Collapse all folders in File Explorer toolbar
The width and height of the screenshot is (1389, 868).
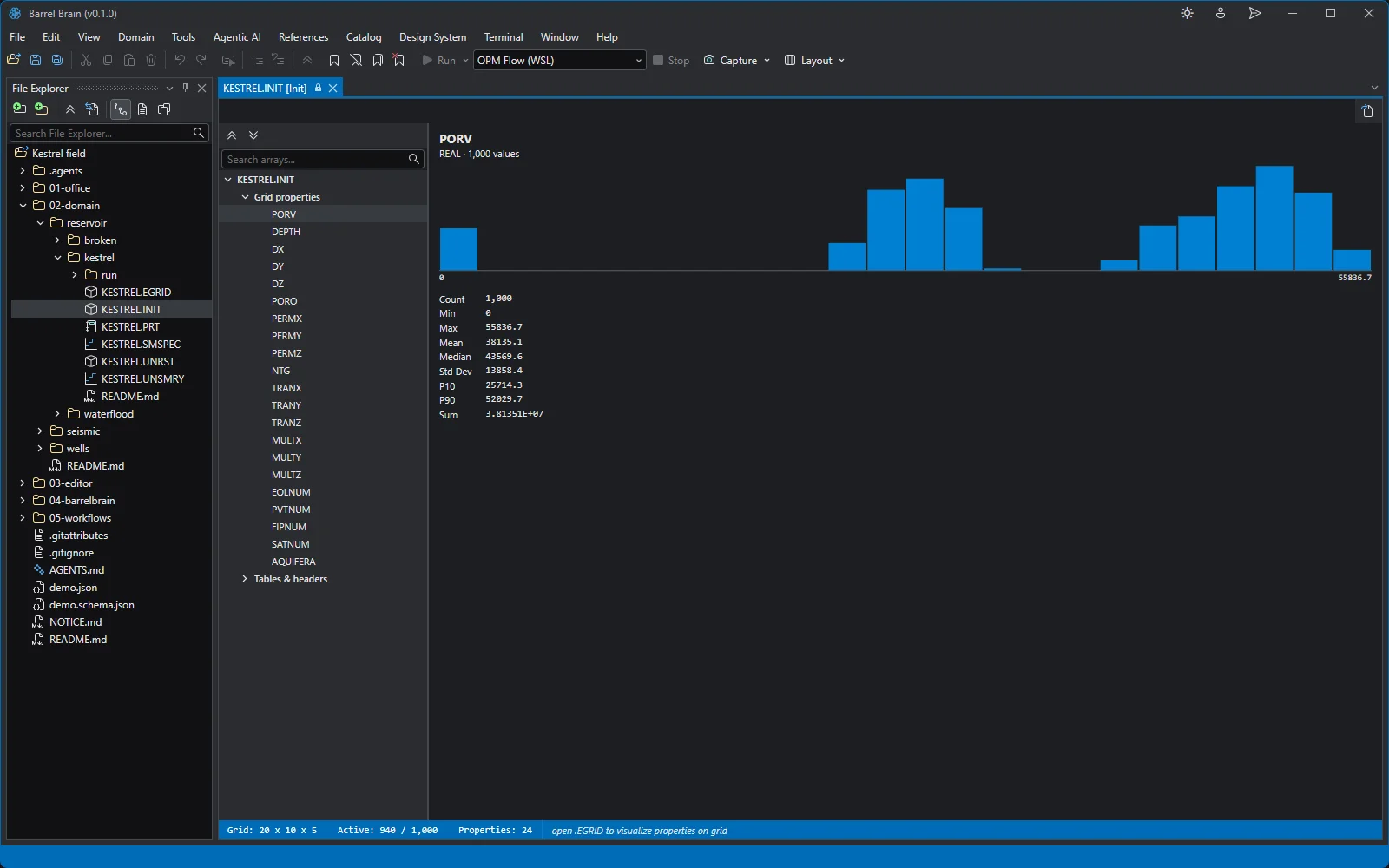70,109
